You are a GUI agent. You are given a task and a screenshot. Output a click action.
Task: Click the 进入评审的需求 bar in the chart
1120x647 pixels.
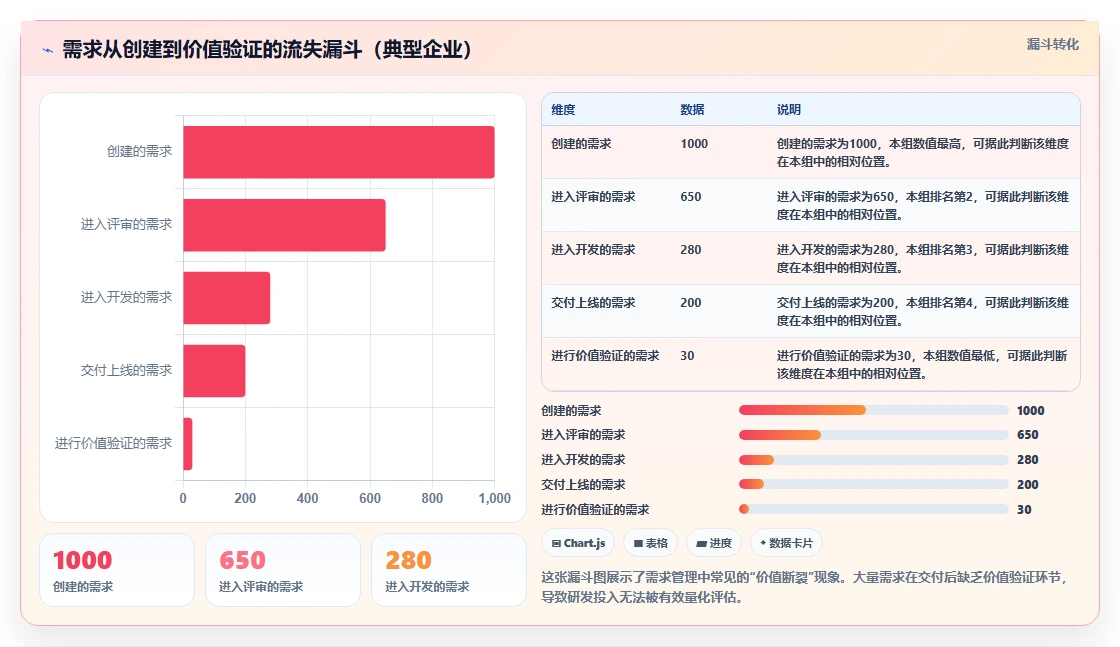284,225
